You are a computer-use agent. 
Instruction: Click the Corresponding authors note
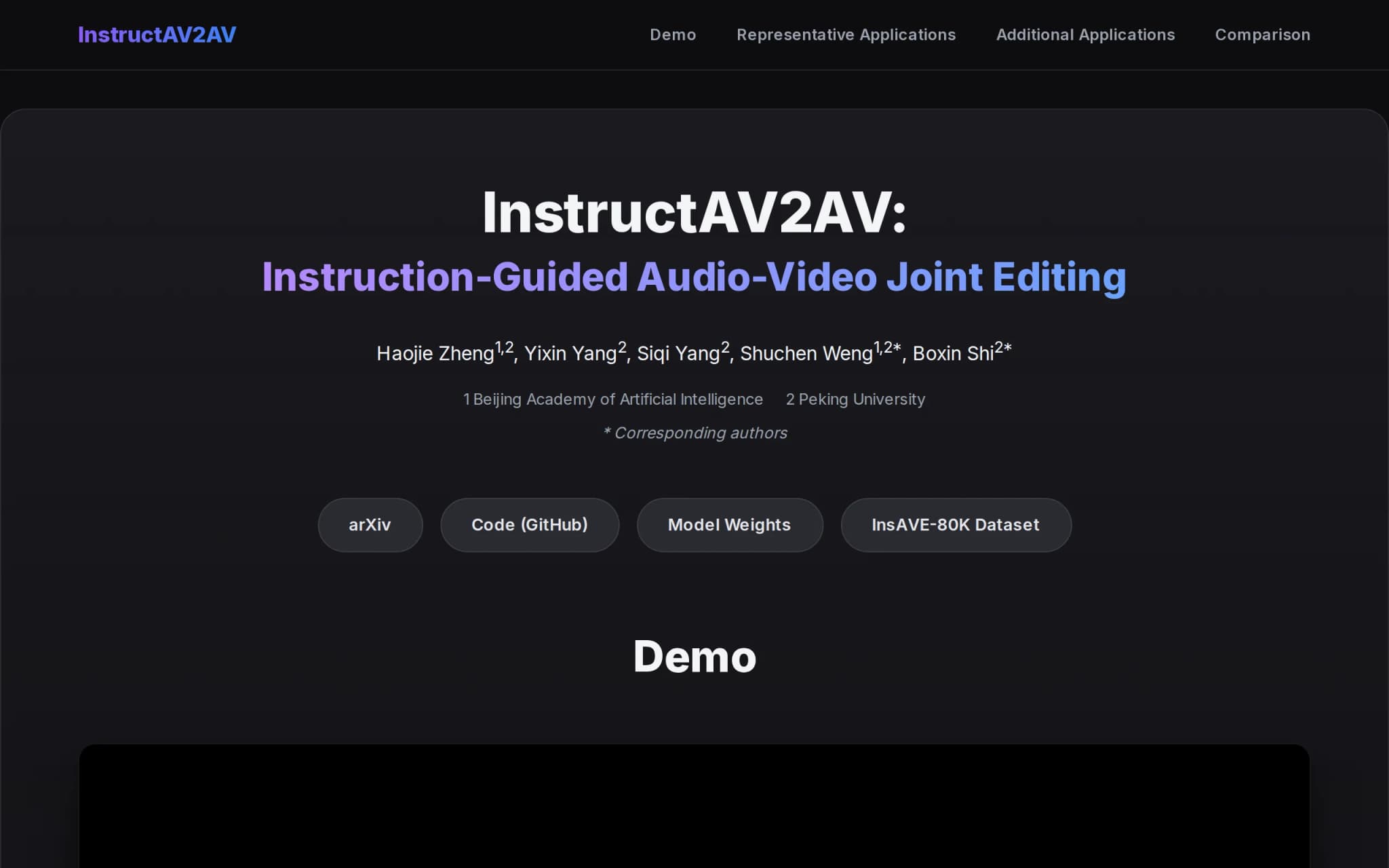[694, 433]
